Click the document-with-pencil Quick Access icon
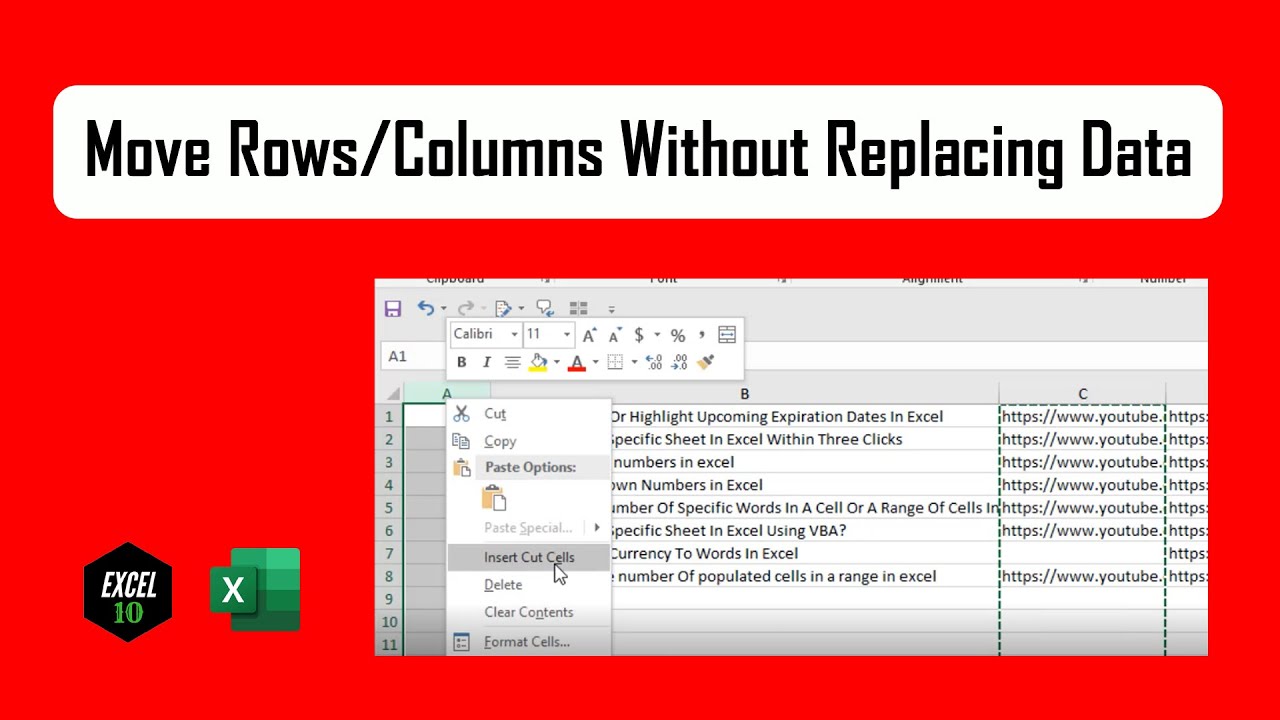This screenshot has width=1280, height=720. [x=503, y=309]
